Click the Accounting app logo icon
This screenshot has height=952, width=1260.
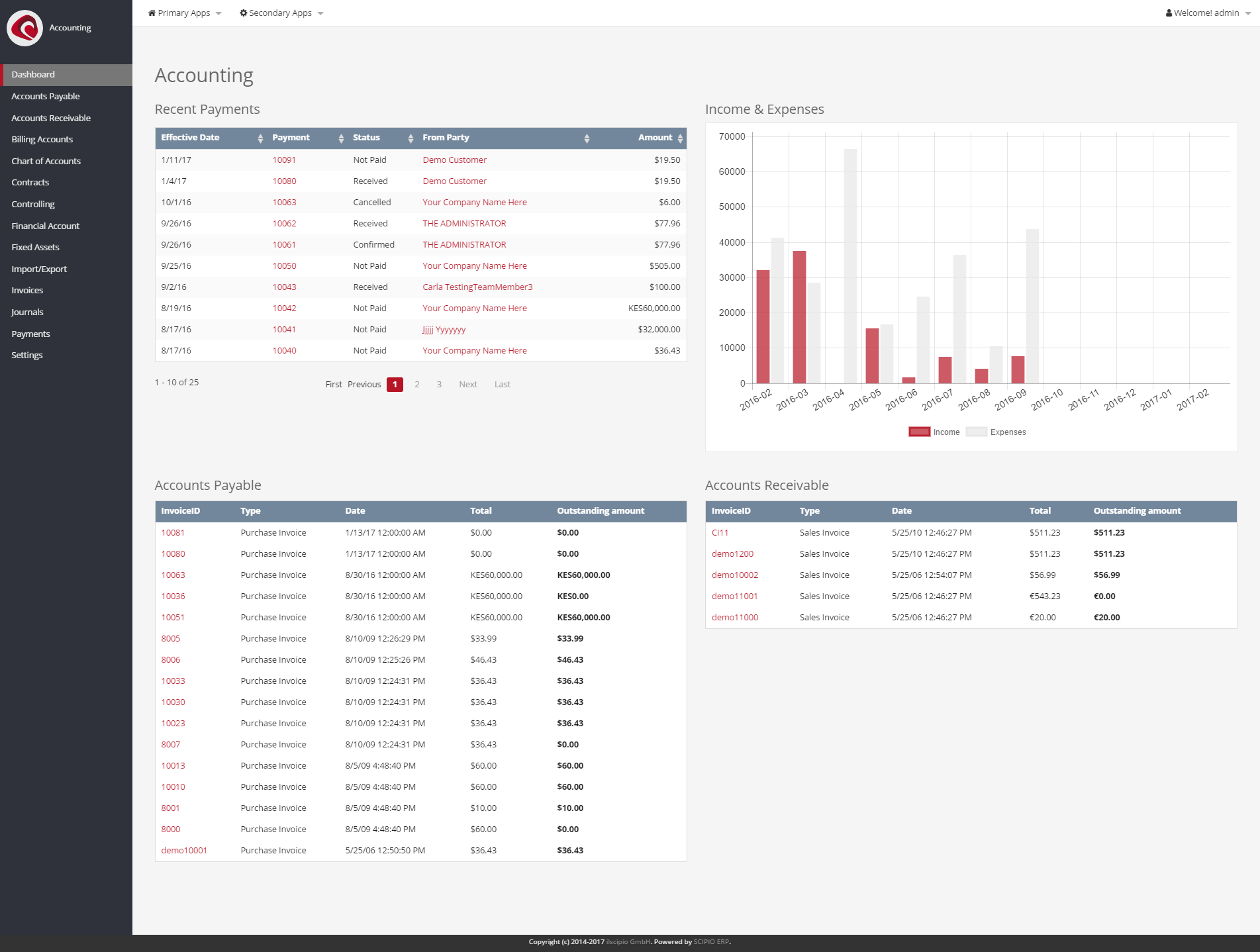point(24,28)
